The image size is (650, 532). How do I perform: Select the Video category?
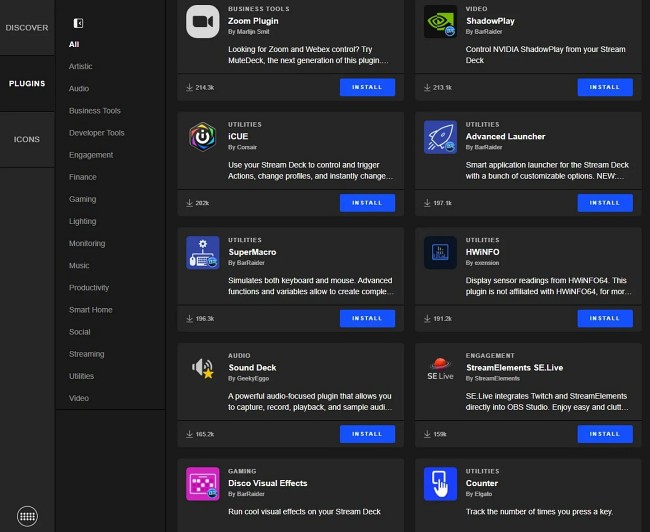[x=79, y=398]
